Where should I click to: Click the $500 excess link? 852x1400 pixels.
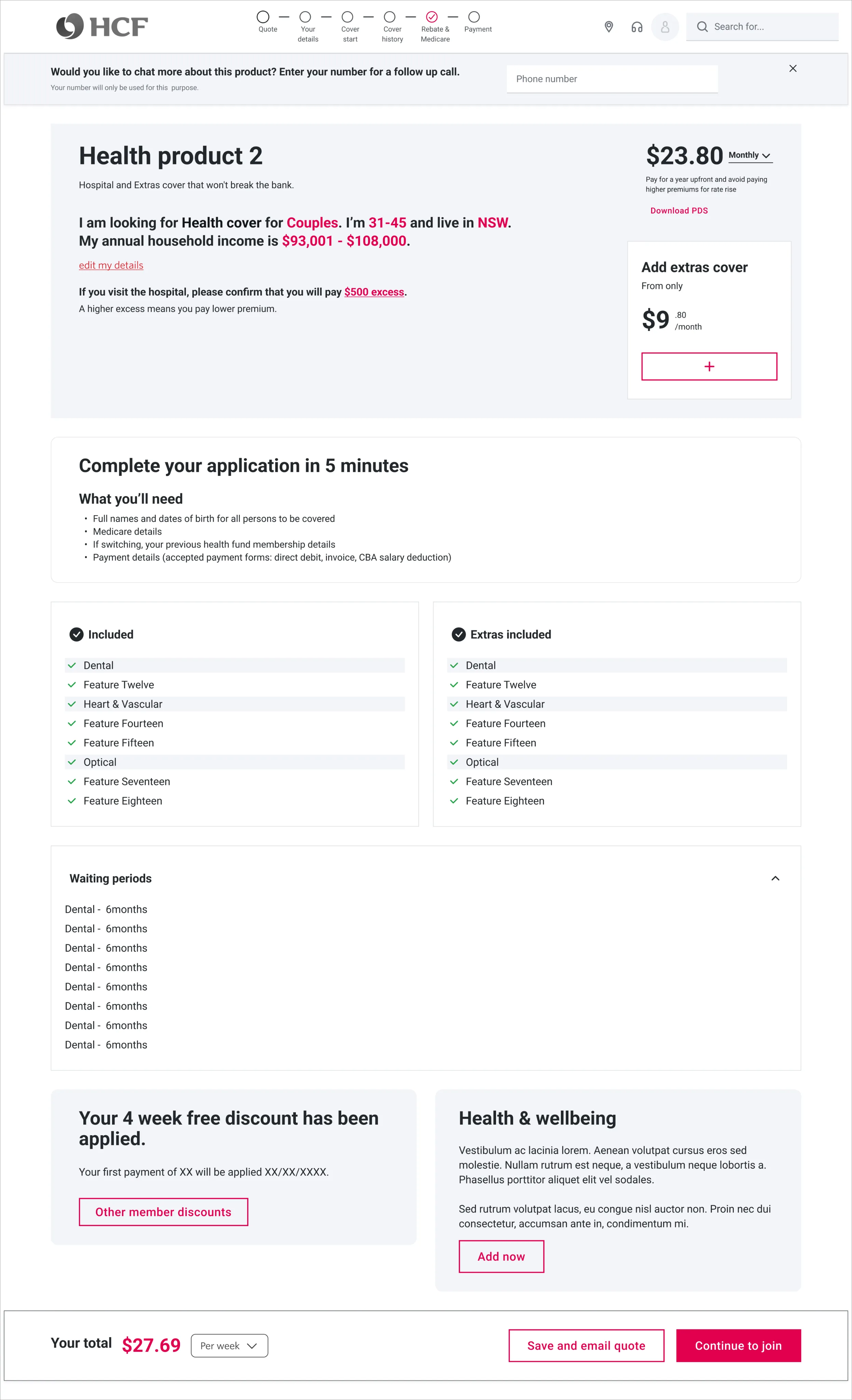(374, 292)
